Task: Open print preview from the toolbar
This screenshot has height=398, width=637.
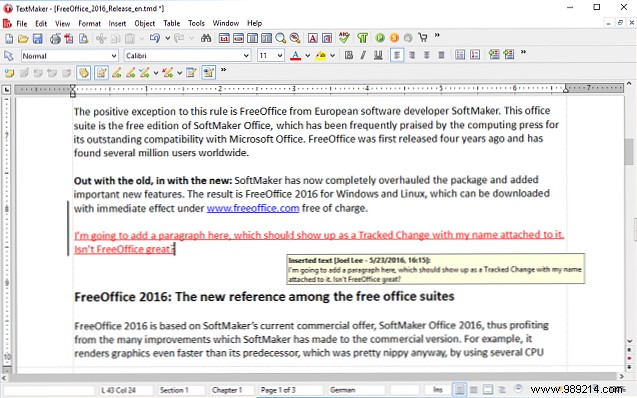Action: [x=84, y=39]
